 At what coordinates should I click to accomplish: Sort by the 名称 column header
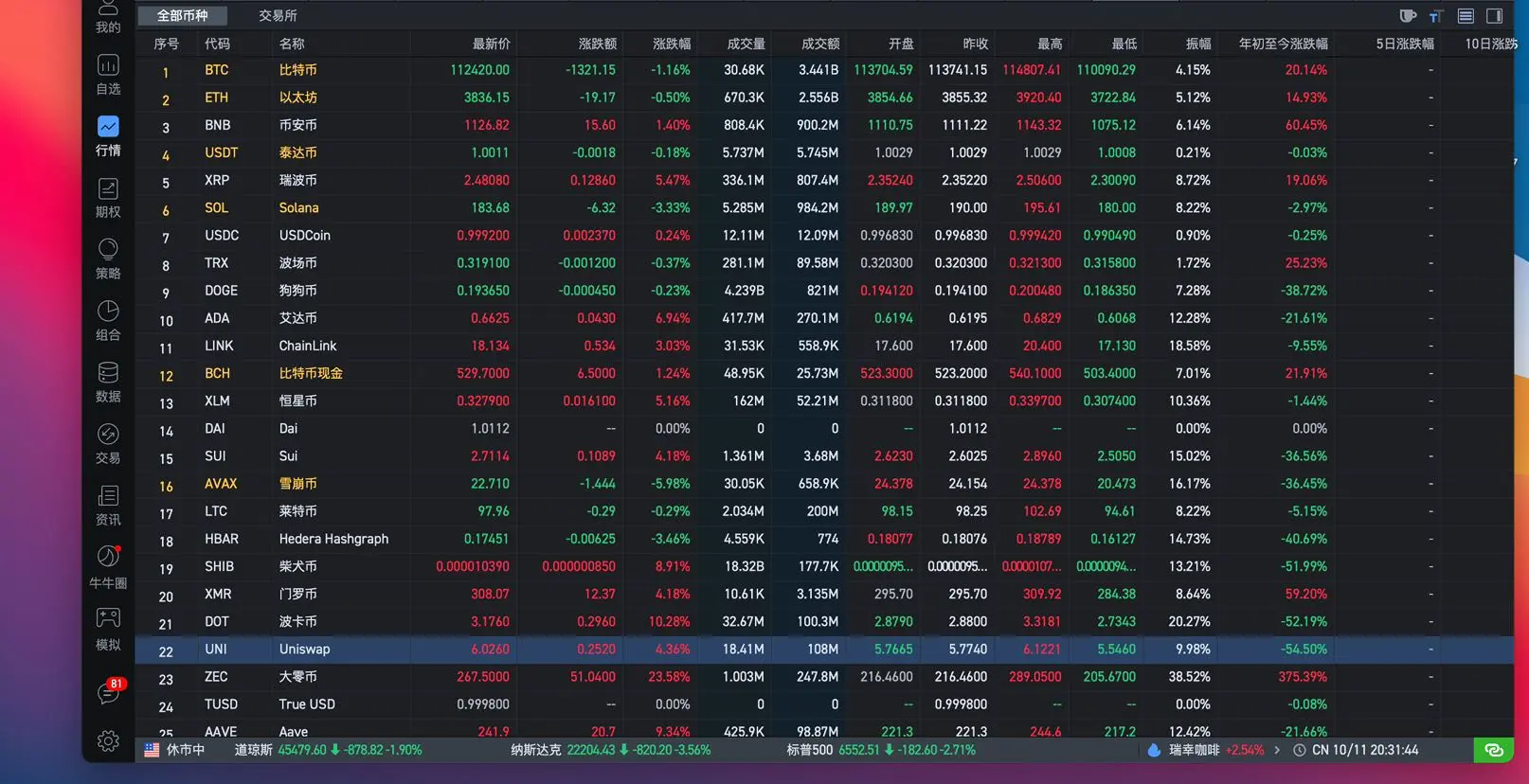pos(292,44)
